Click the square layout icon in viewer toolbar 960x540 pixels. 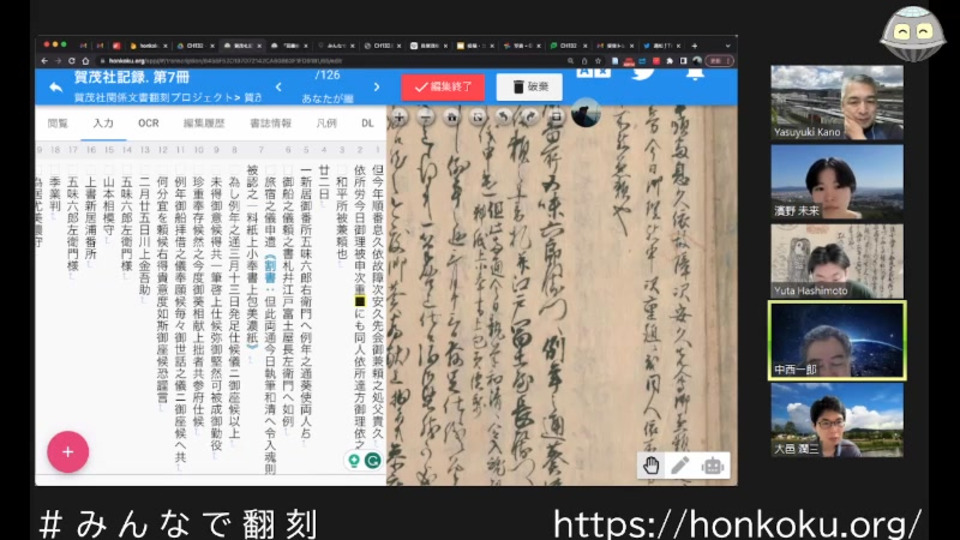pos(556,117)
